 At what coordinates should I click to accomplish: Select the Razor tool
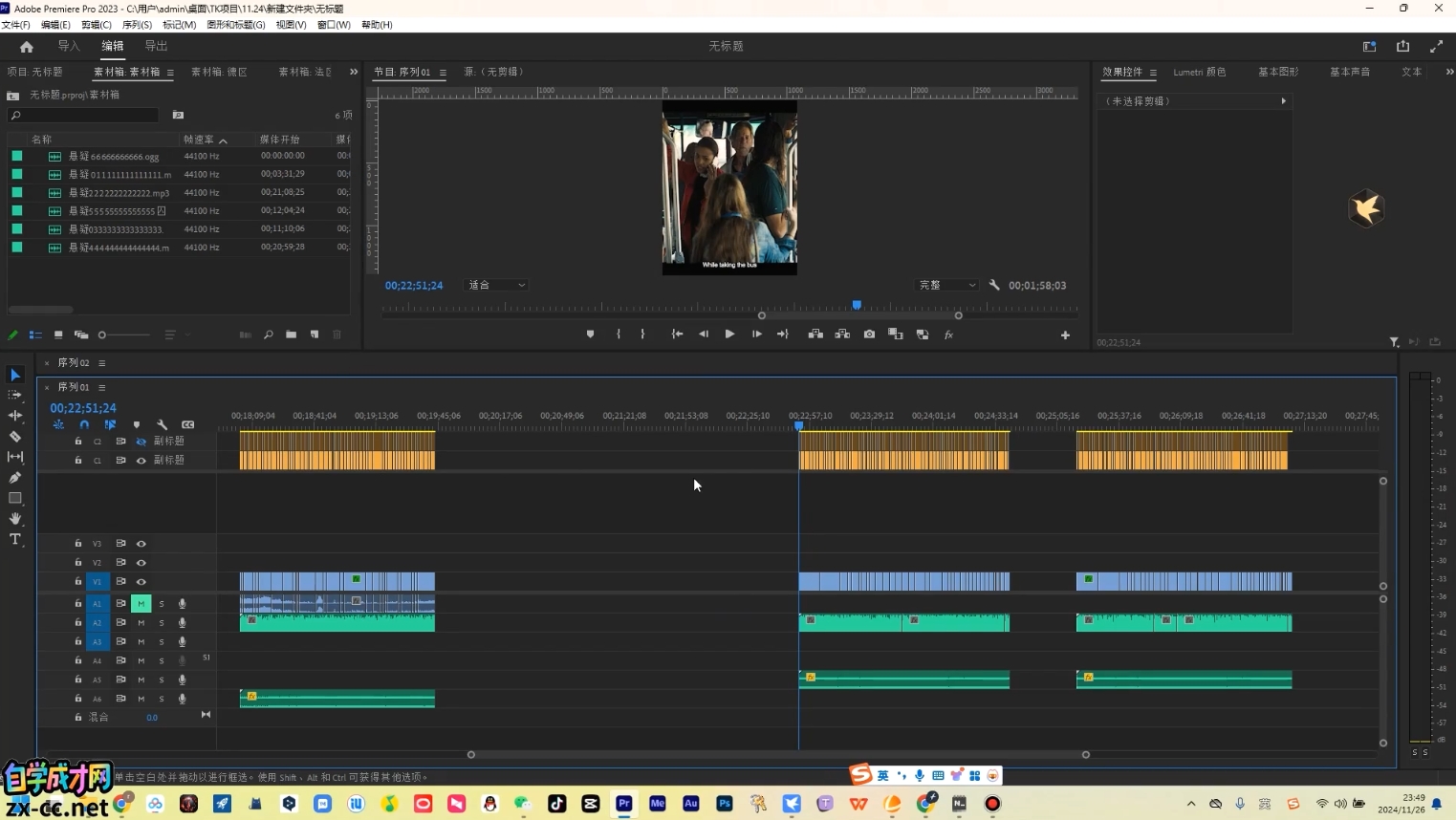pyautogui.click(x=15, y=436)
